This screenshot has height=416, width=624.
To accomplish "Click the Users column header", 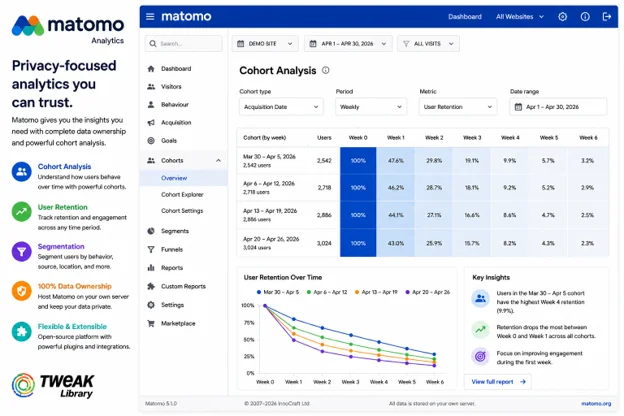I will coord(324,138).
